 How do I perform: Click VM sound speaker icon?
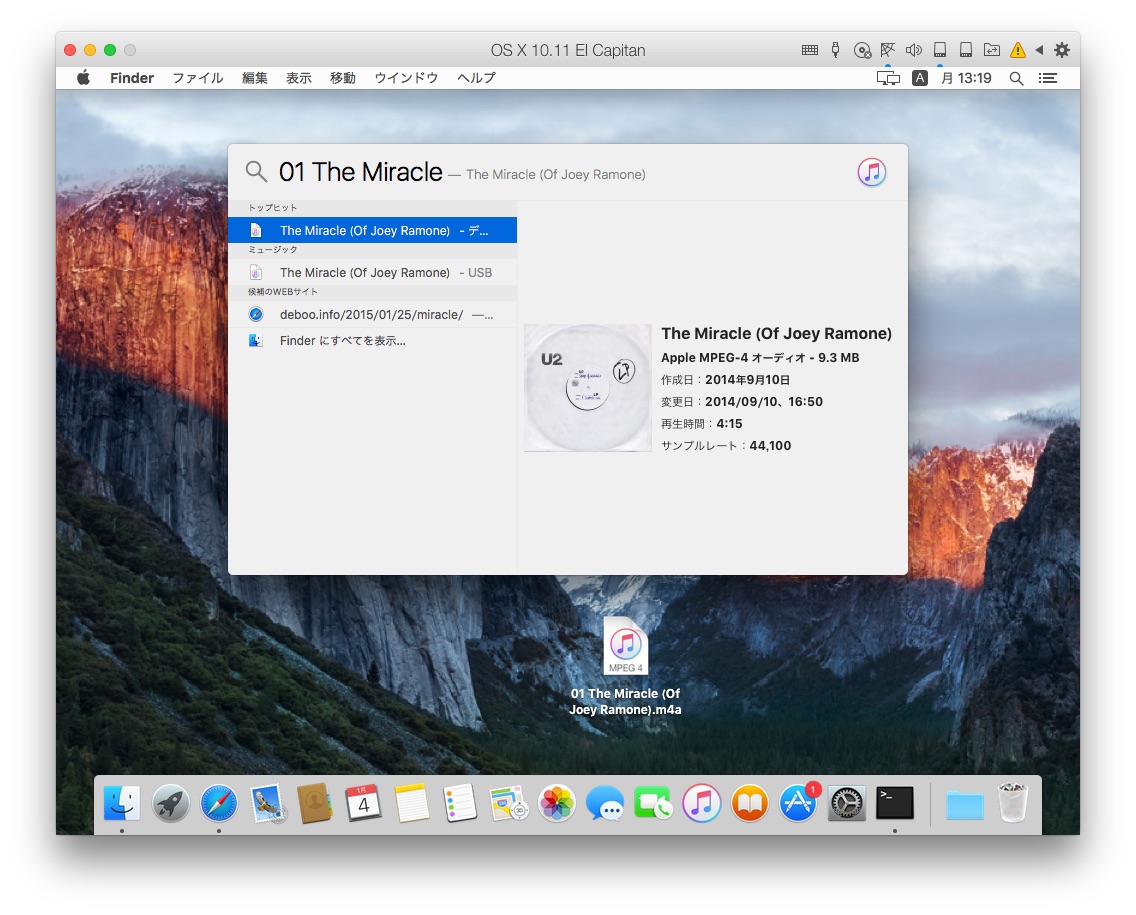click(x=914, y=50)
